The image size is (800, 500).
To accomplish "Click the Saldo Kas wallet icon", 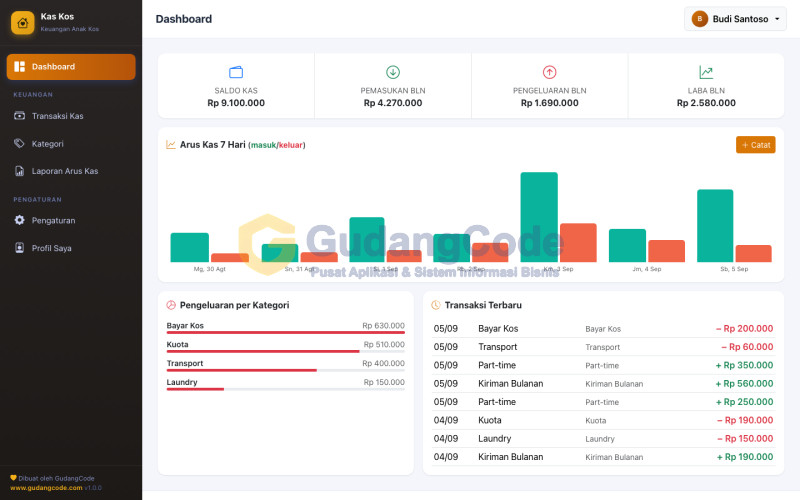I will [236, 72].
